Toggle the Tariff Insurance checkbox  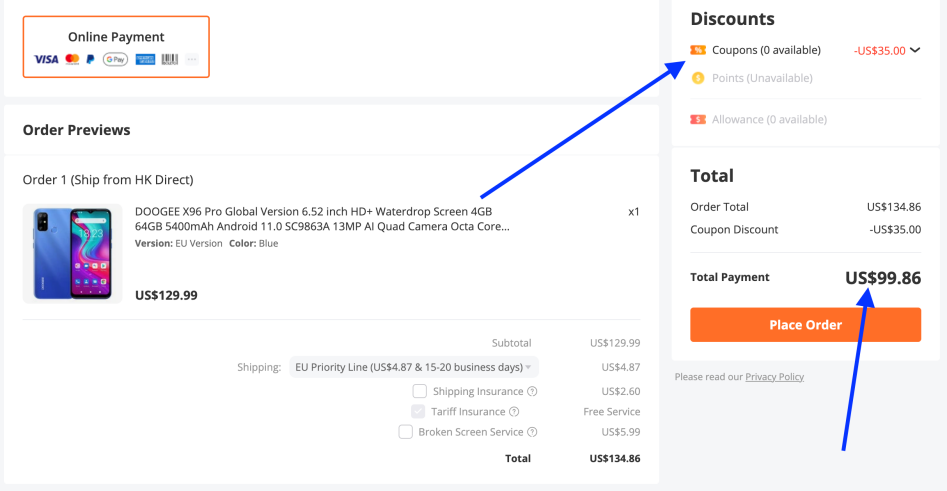[x=418, y=412]
